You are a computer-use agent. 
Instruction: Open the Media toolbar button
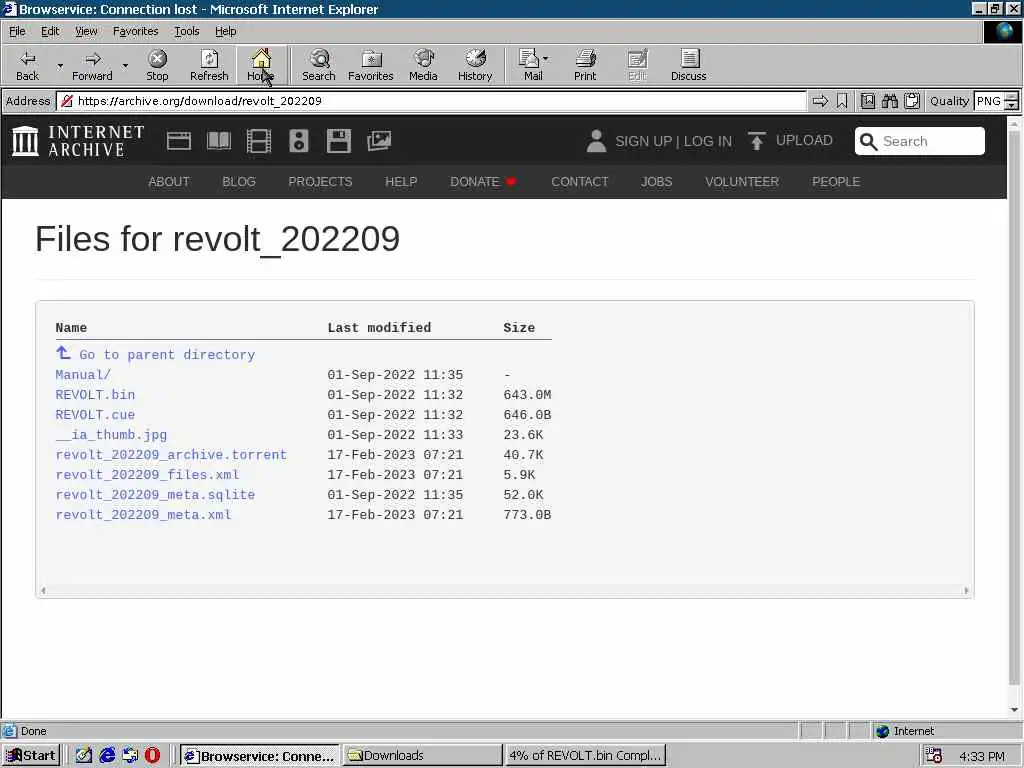point(423,65)
